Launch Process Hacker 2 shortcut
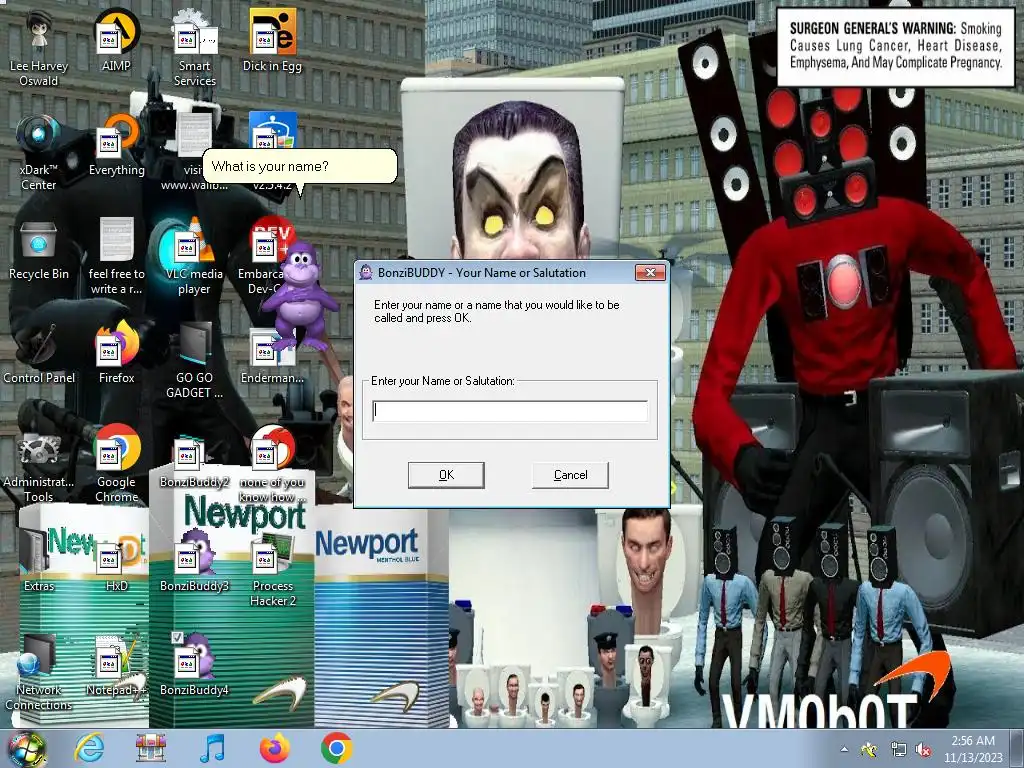The image size is (1024, 768). tap(272, 568)
